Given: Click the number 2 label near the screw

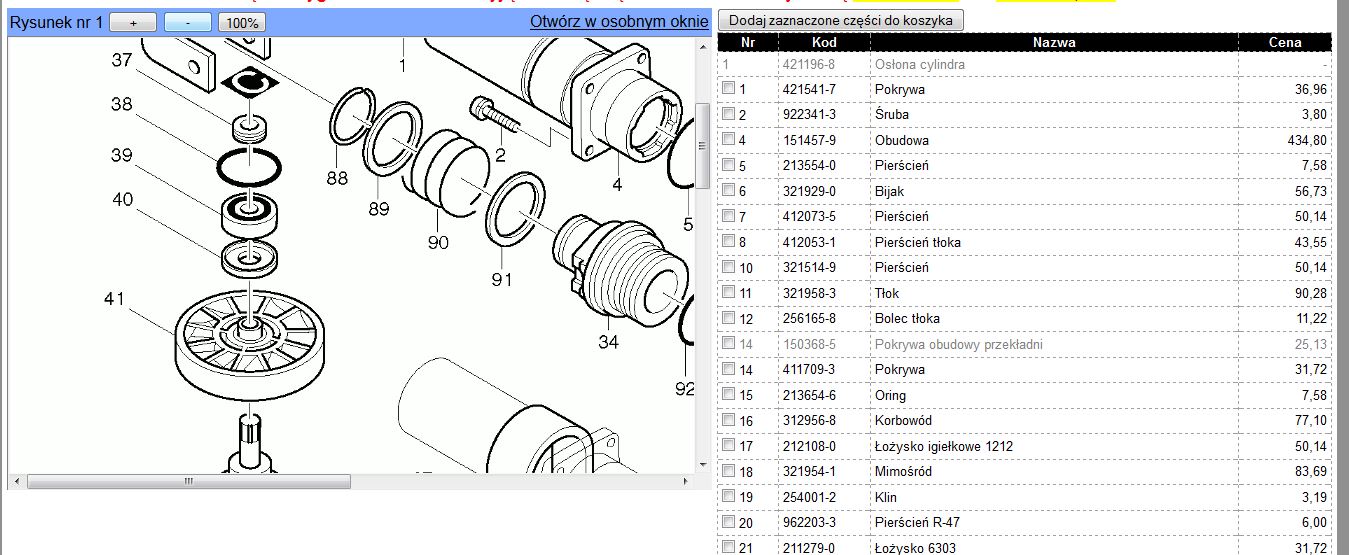Looking at the screenshot, I should 500,155.
